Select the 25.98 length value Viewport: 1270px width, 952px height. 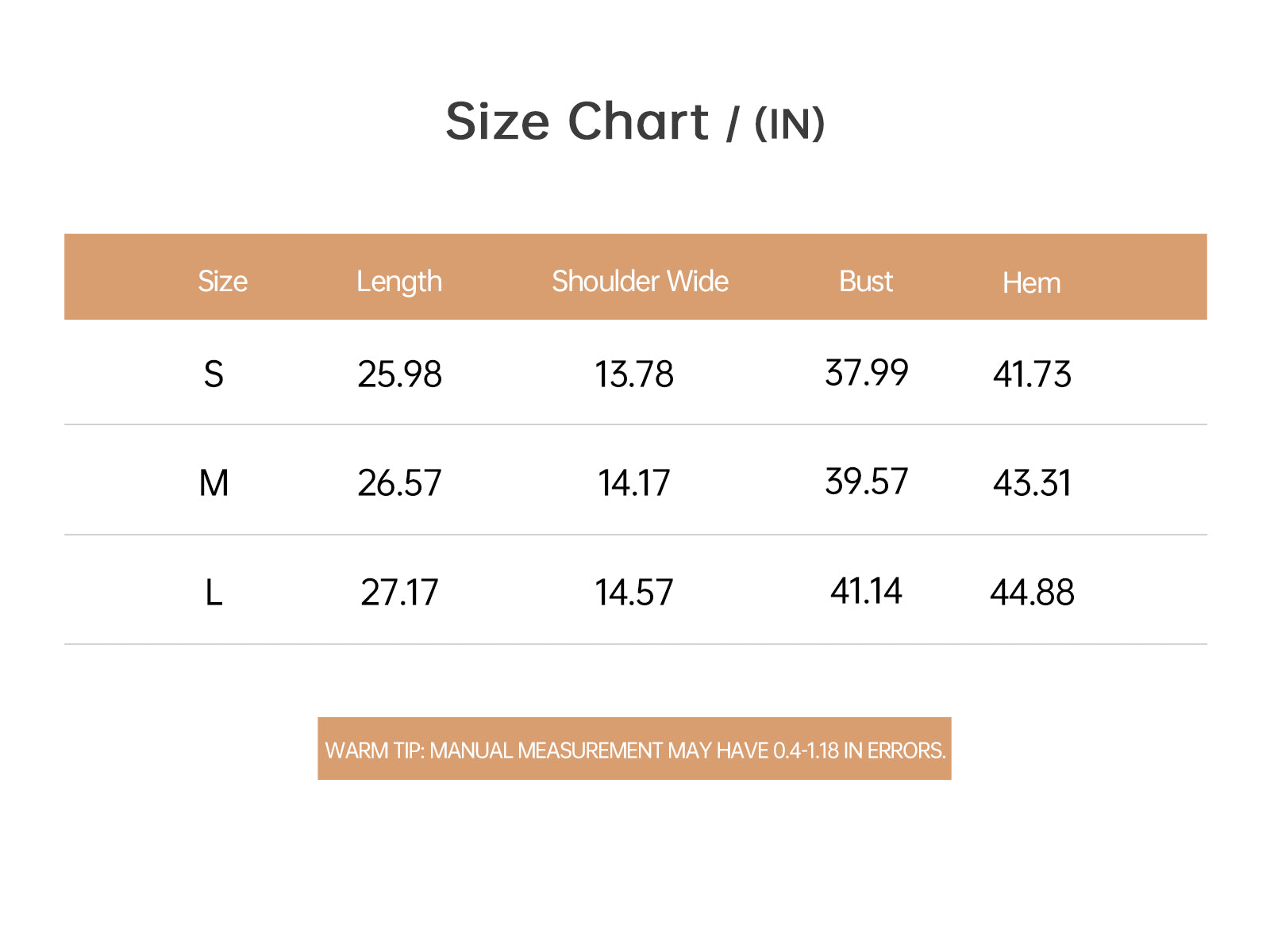pos(399,374)
